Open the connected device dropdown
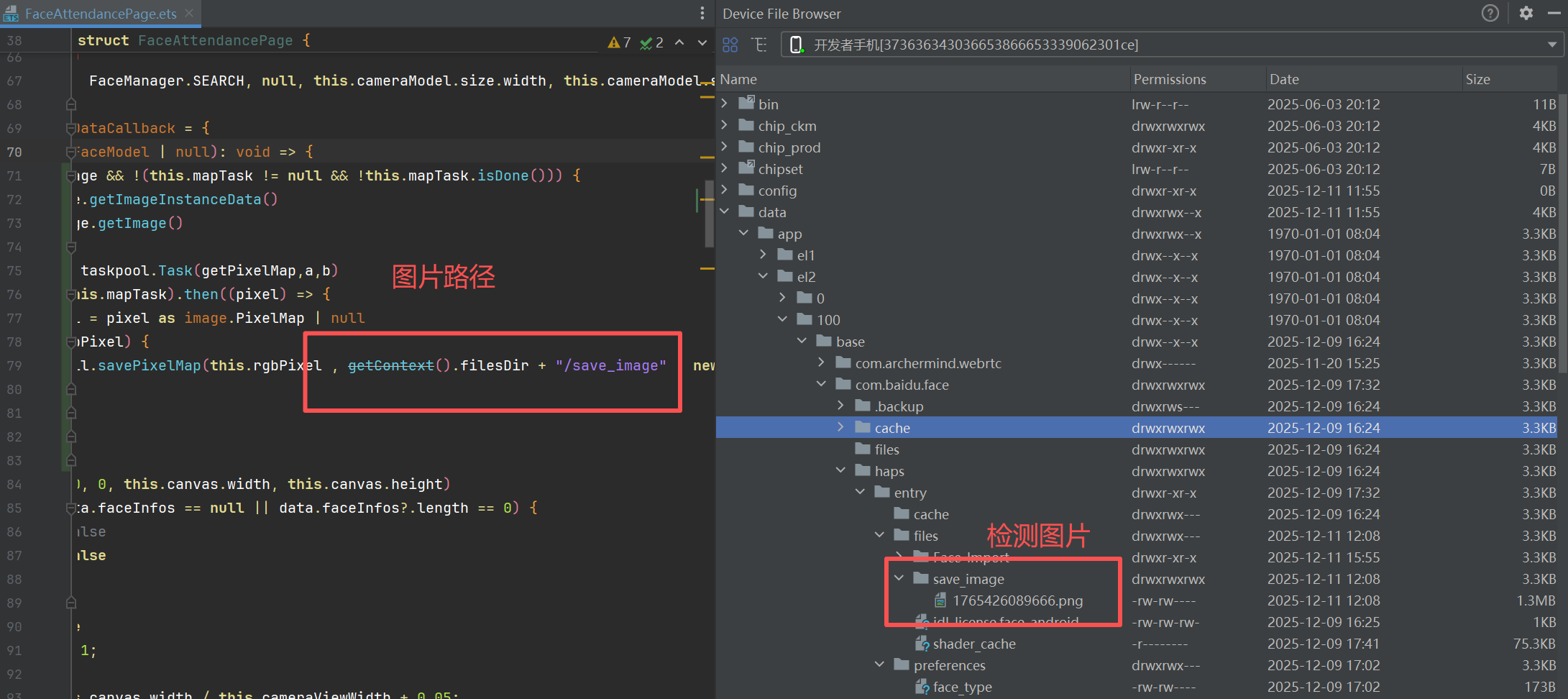The image size is (1568, 699). coord(1551,44)
